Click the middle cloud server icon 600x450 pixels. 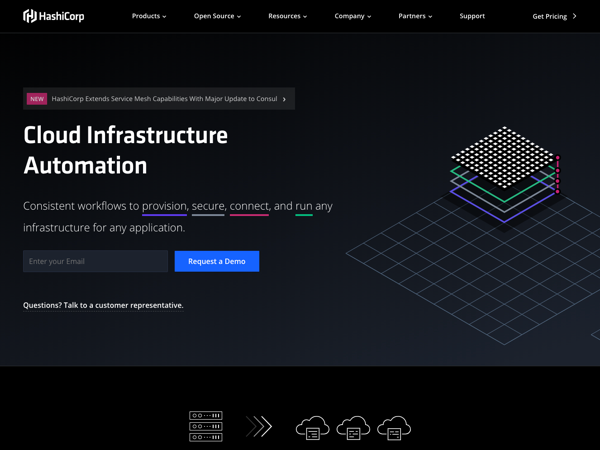coord(353,428)
